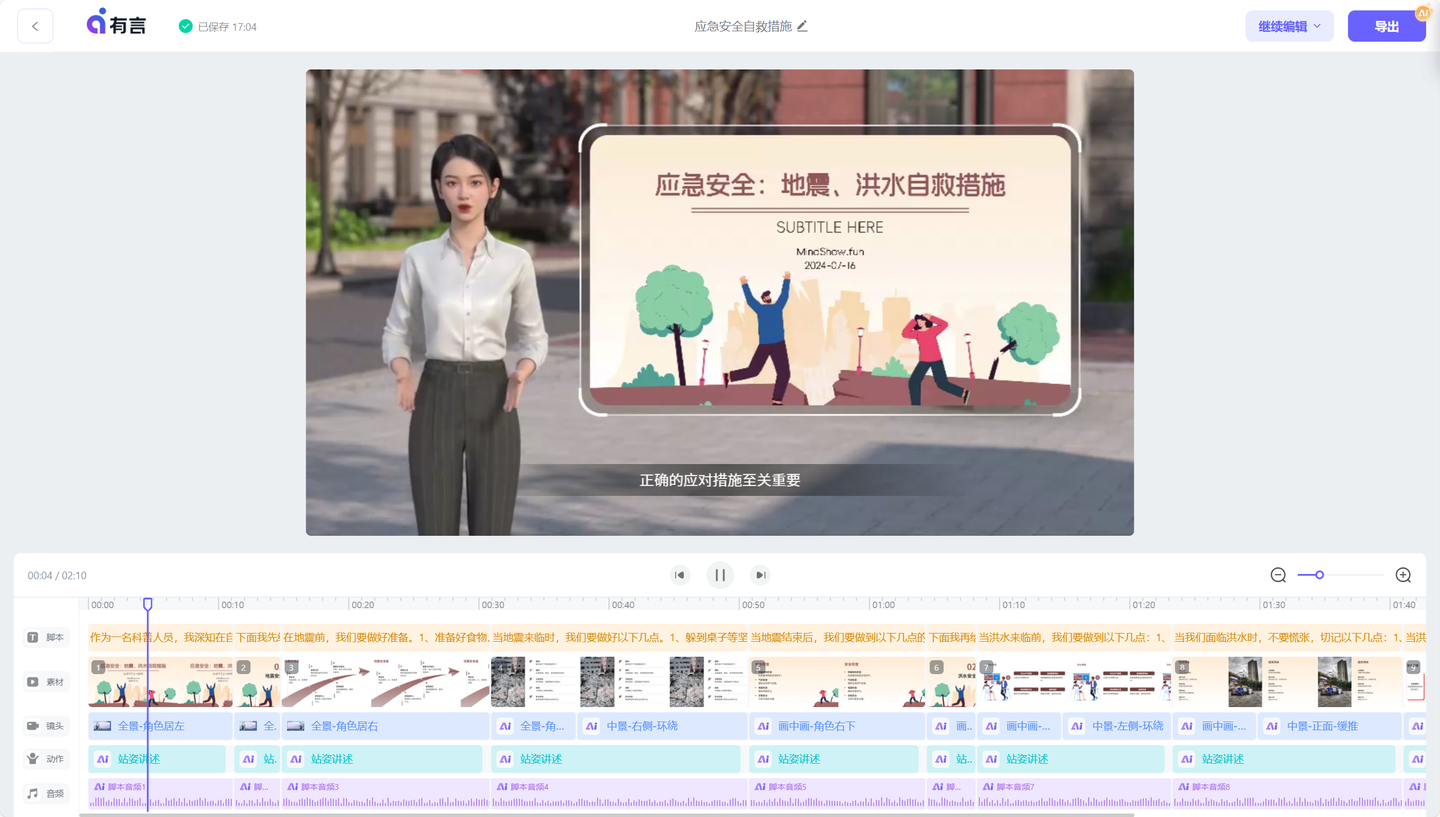Select material clip numbered 3
1440x817 pixels.
pyautogui.click(x=386, y=682)
